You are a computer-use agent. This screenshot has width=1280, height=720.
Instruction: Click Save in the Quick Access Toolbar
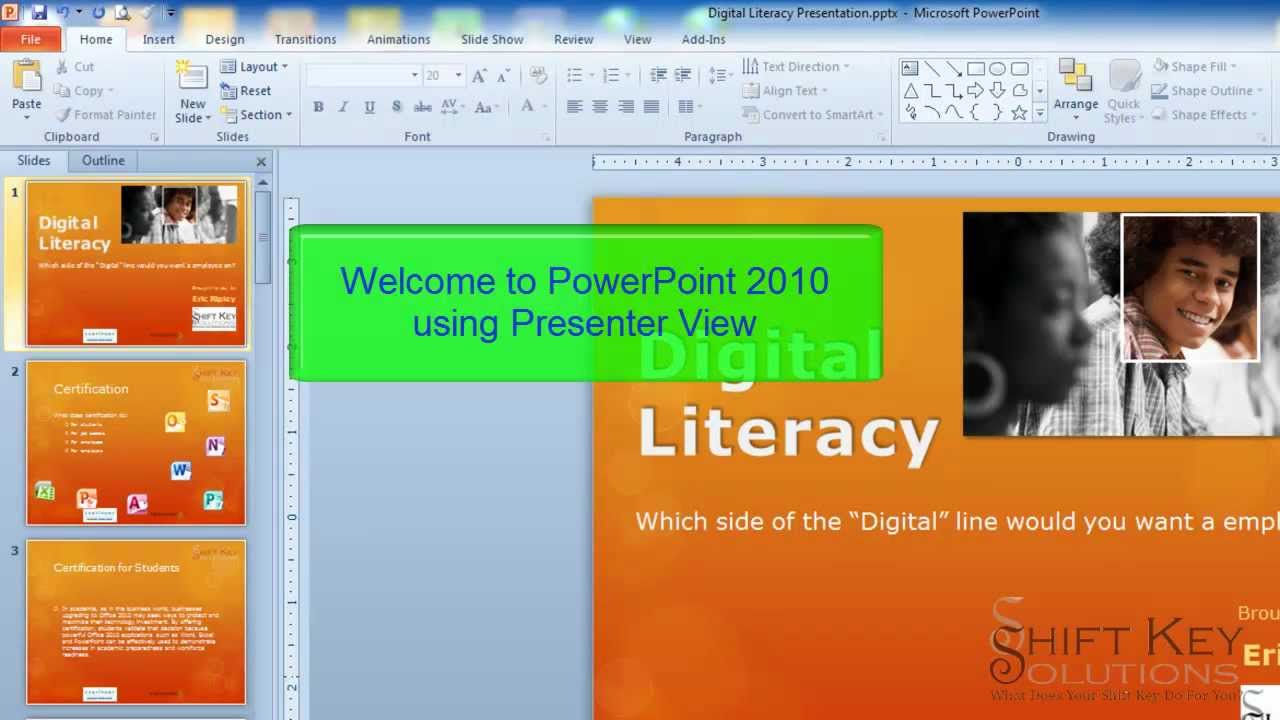pyautogui.click(x=39, y=13)
